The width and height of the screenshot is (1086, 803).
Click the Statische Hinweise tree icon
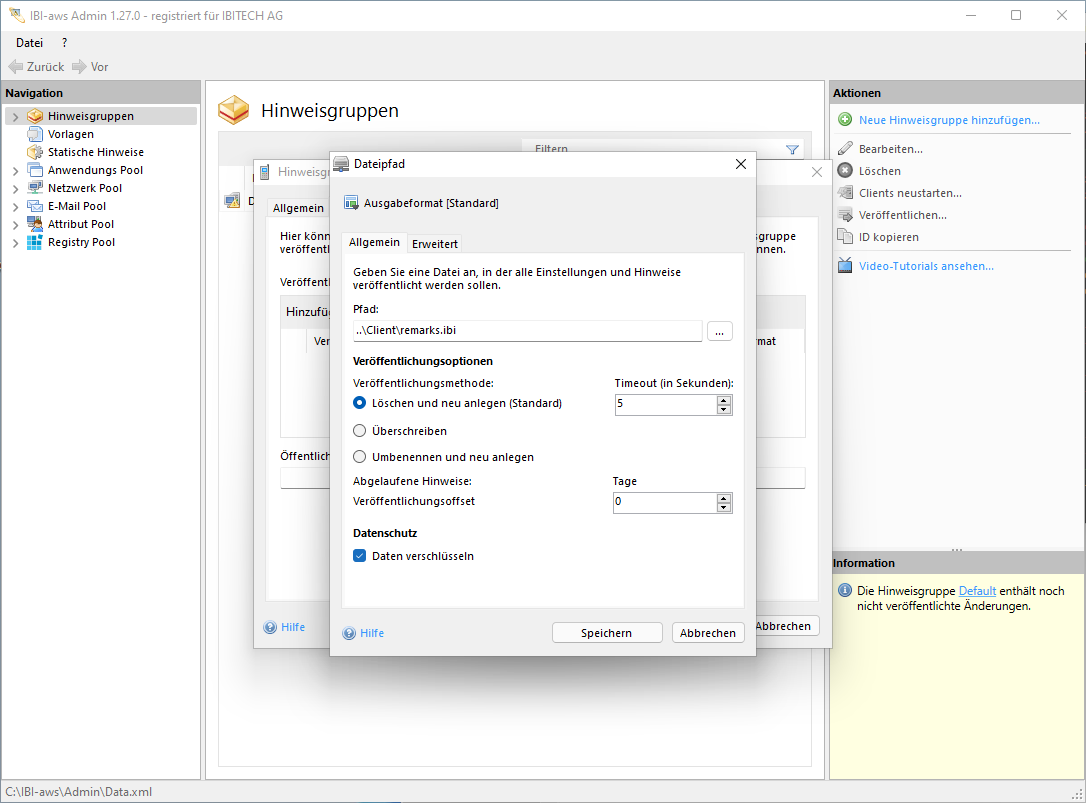(35, 152)
